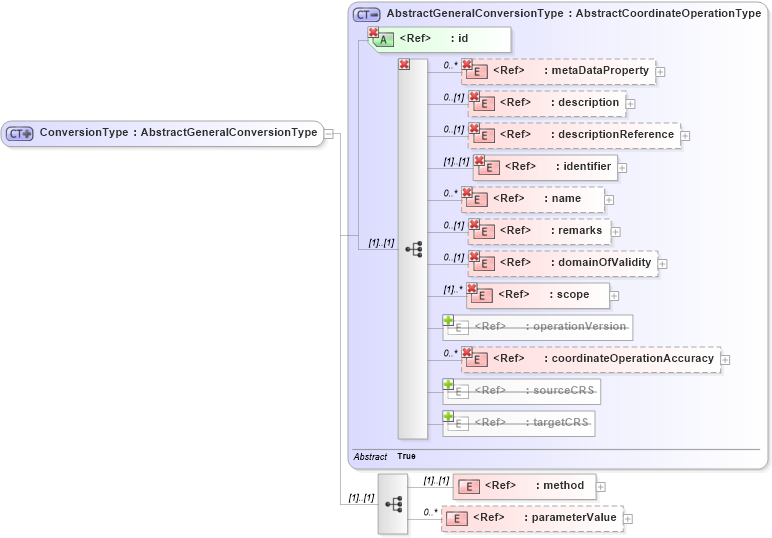Image resolution: width=772 pixels, height=538 pixels.
Task: Expand the remarks element
Action: coord(615,232)
